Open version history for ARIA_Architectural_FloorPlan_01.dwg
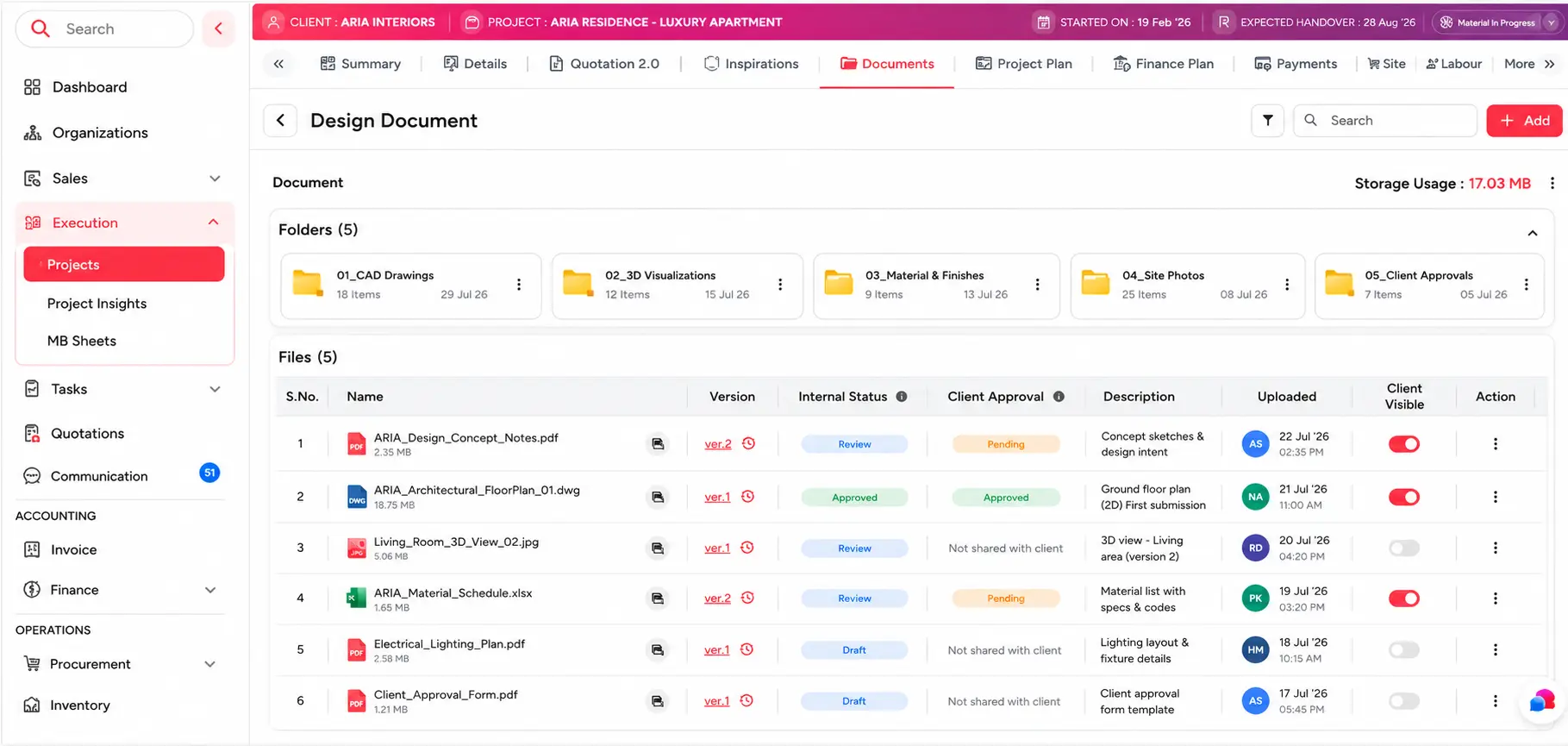This screenshot has height=746, width=1568. tap(747, 497)
